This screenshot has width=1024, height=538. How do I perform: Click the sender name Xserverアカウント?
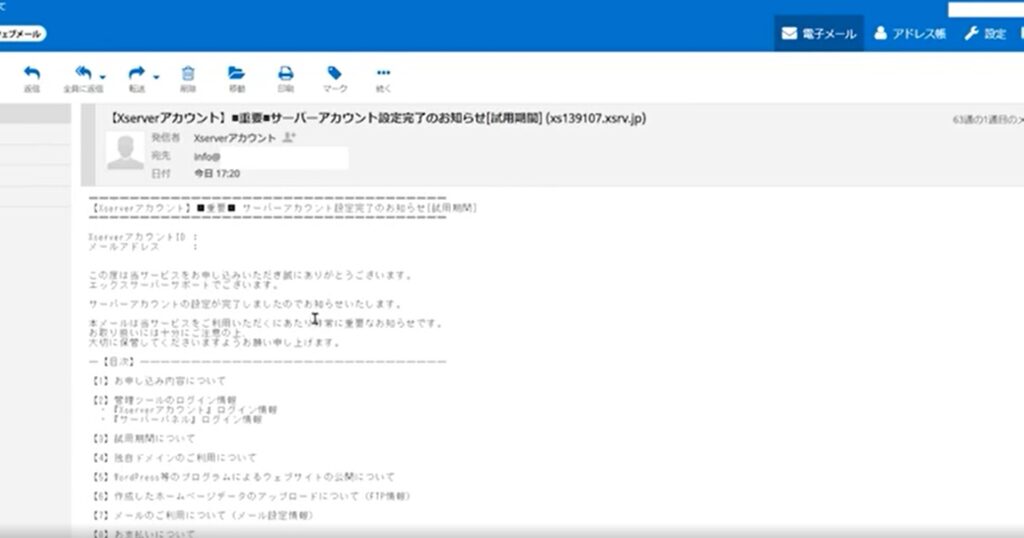(x=234, y=138)
